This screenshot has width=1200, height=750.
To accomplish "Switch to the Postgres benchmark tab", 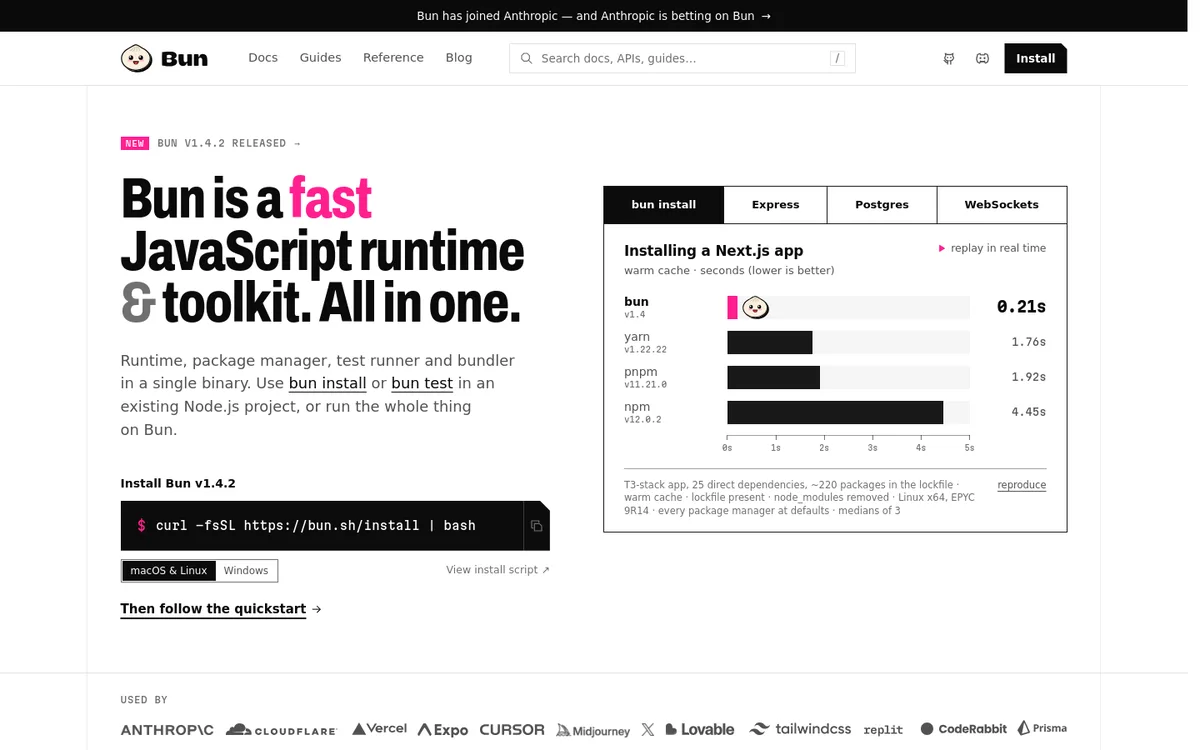I will coord(882,205).
